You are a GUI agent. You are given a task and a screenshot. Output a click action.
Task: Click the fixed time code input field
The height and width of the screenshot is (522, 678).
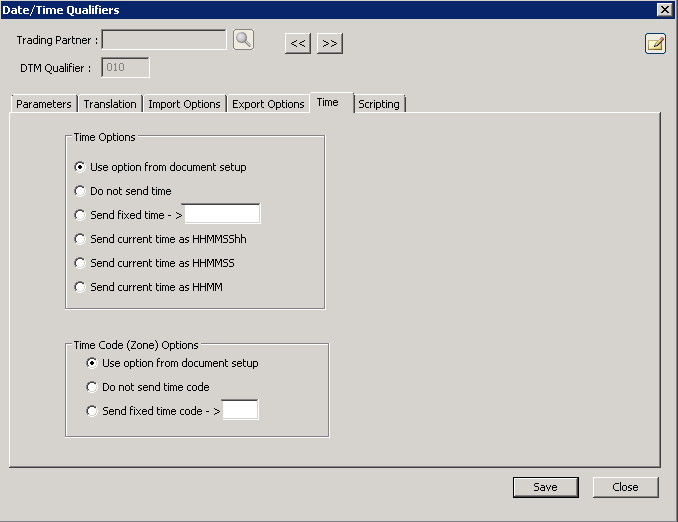(240, 410)
